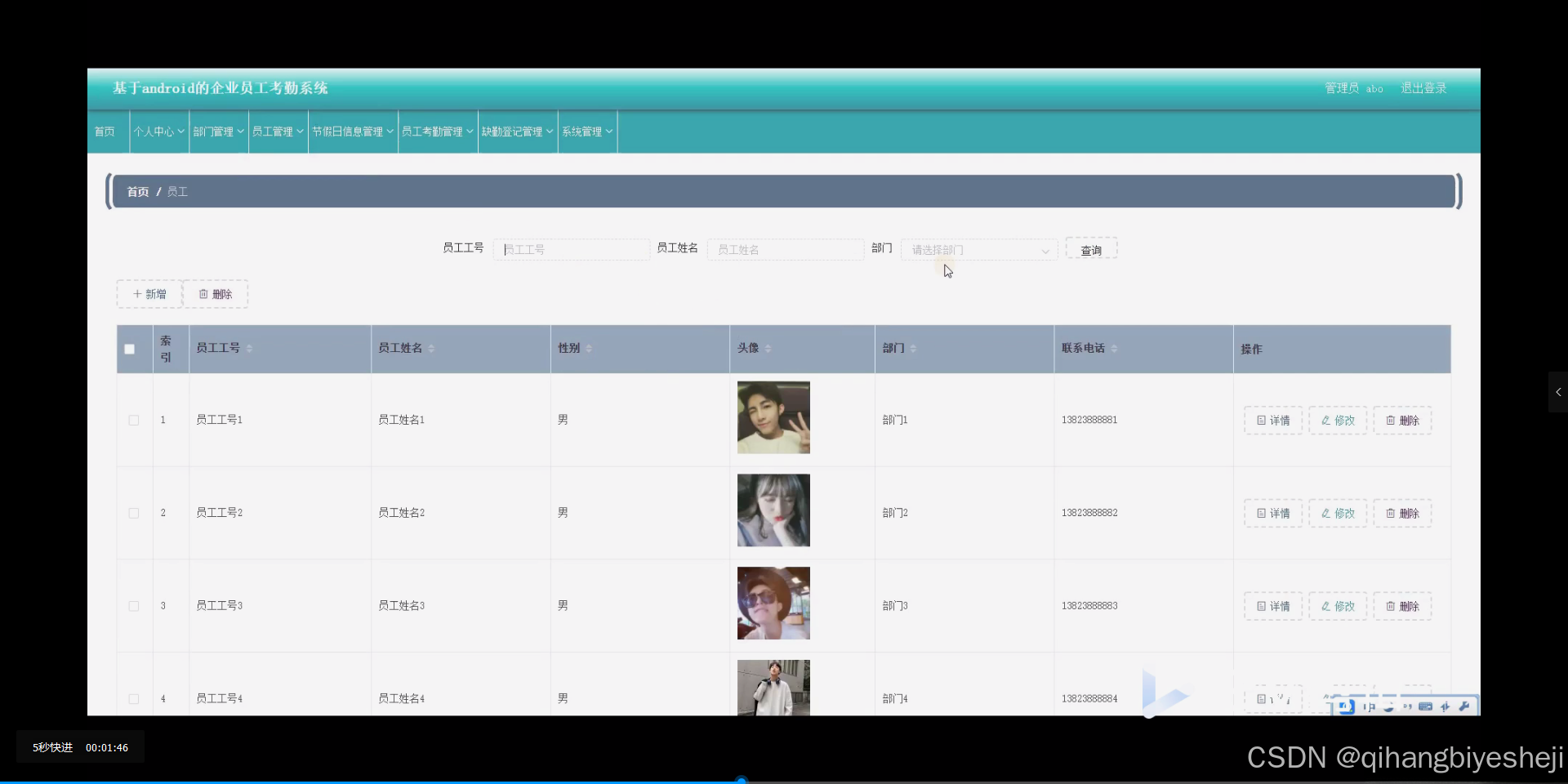Expand the 员工考勤管理 dropdown

[x=437, y=131]
